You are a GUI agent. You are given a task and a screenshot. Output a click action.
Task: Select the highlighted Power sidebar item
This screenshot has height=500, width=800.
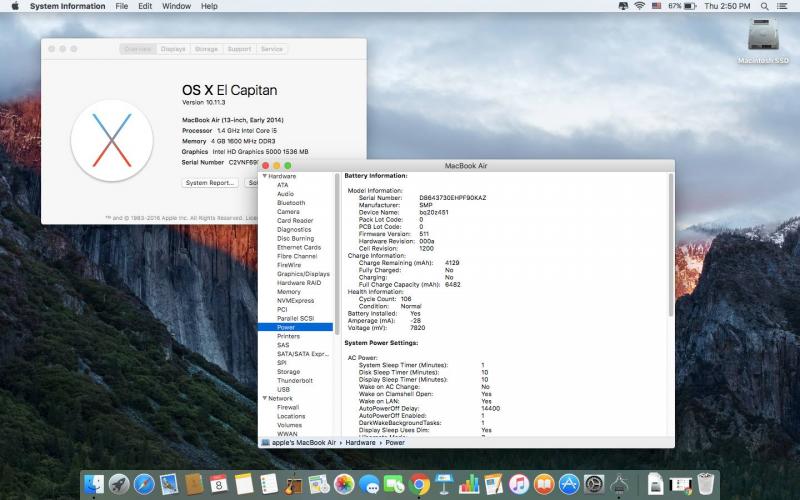295,327
